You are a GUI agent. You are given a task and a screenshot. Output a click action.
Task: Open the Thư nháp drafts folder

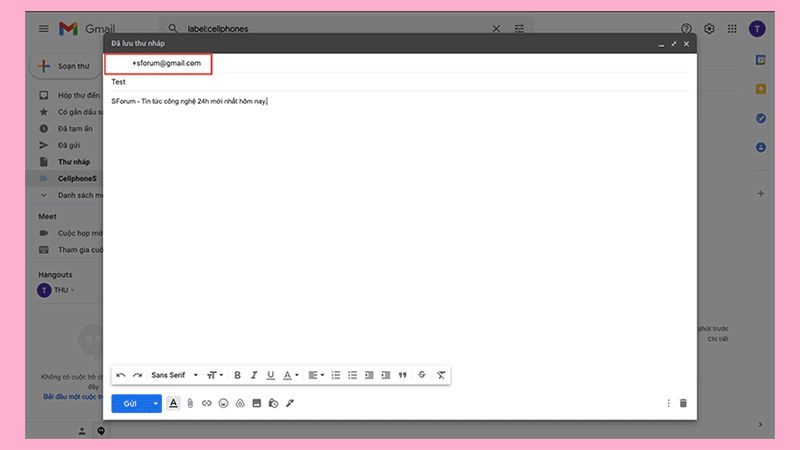[73, 161]
